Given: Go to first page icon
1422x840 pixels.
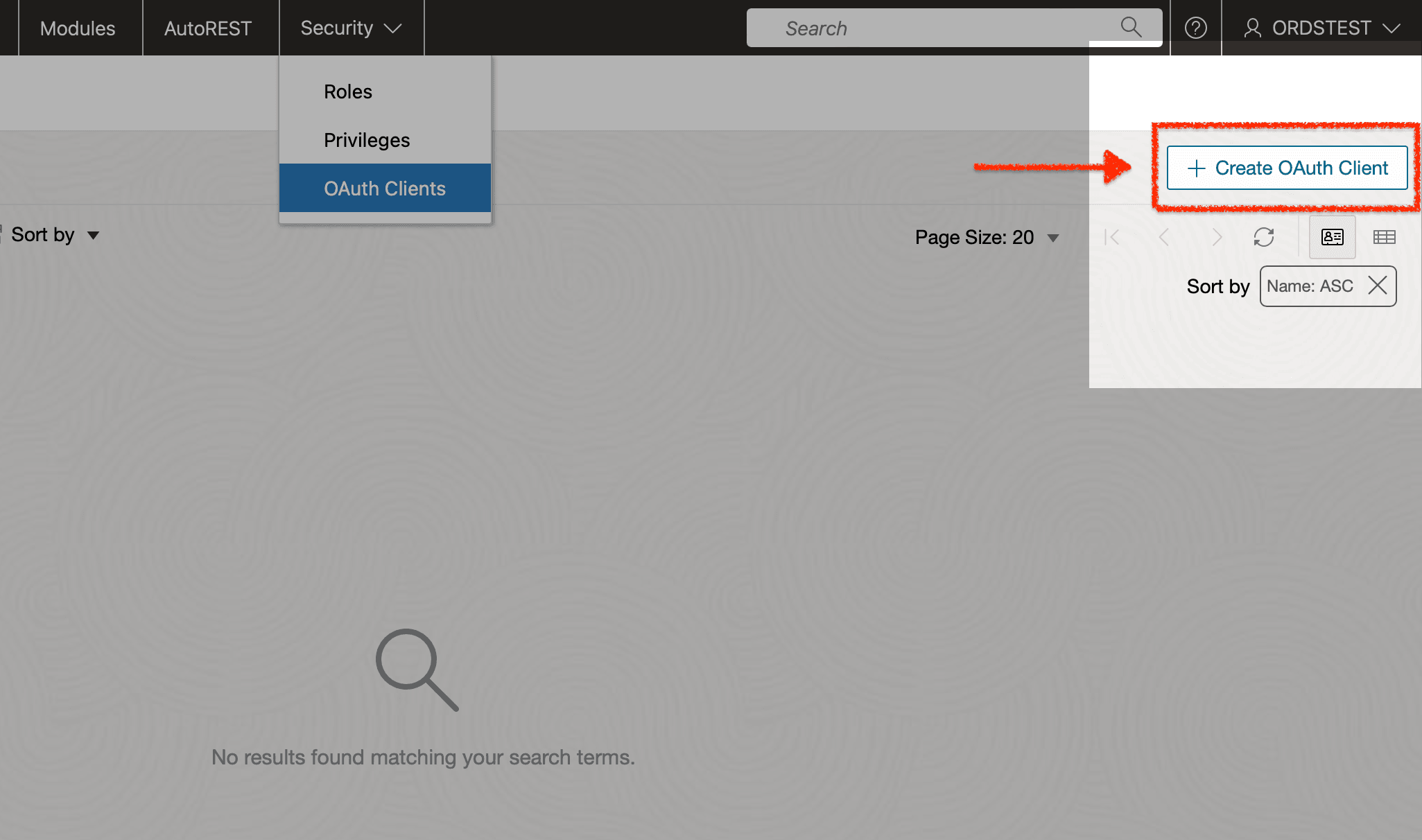Looking at the screenshot, I should [1112, 237].
